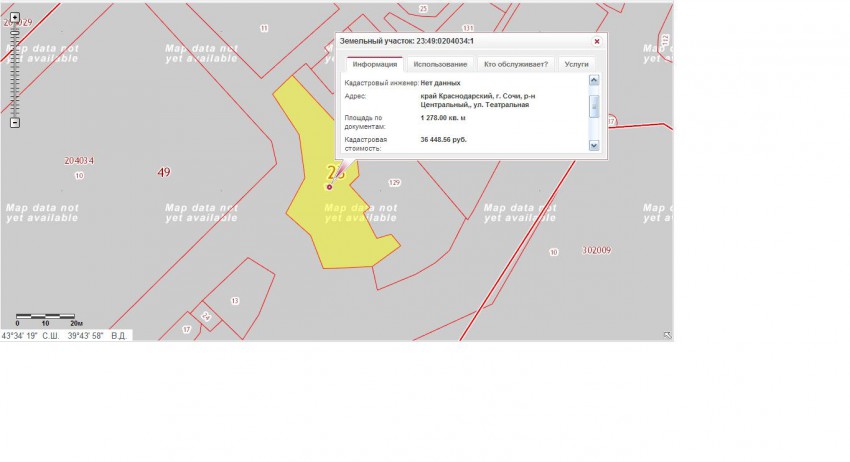This screenshot has height=462, width=850.
Task: Click the parcel labeled 129
Action: [x=394, y=183]
